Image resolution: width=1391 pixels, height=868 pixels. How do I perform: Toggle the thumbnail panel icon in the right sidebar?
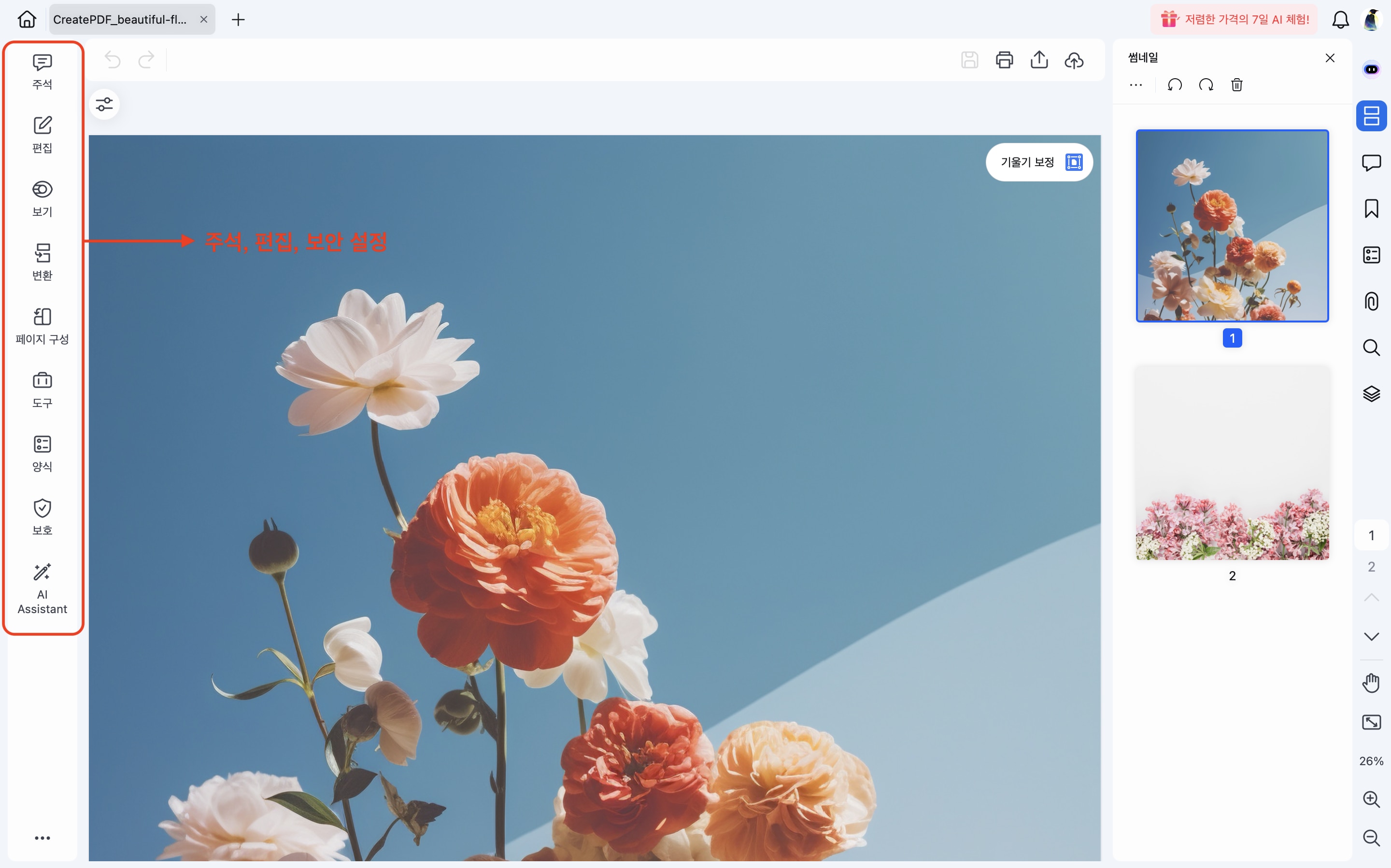click(x=1371, y=116)
